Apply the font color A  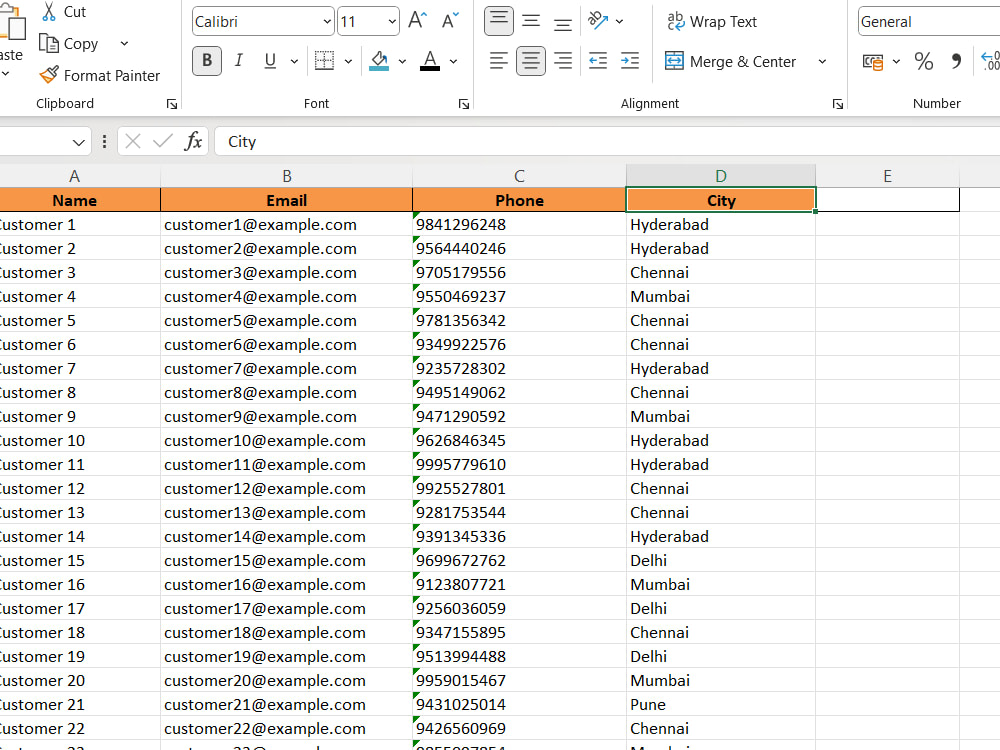[x=430, y=61]
